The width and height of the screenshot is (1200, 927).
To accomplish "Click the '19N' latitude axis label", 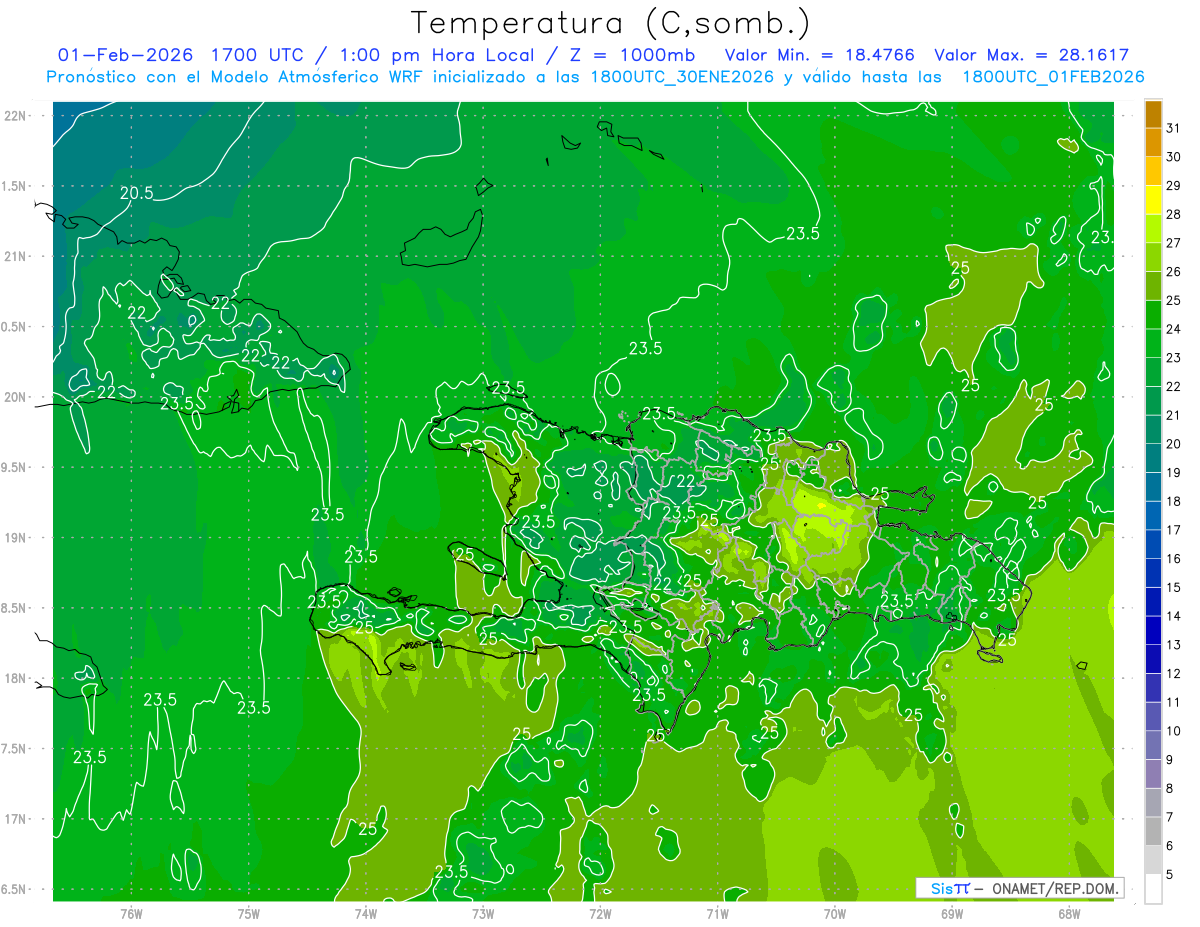I will pos(16,538).
